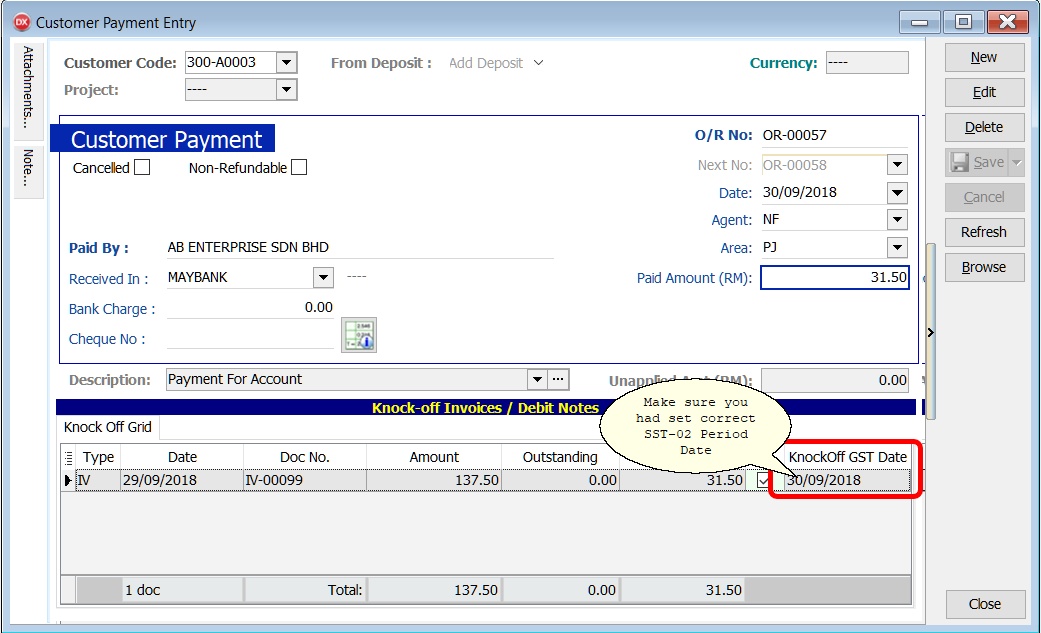Click the New button
The image size is (1041, 633).
tap(984, 57)
